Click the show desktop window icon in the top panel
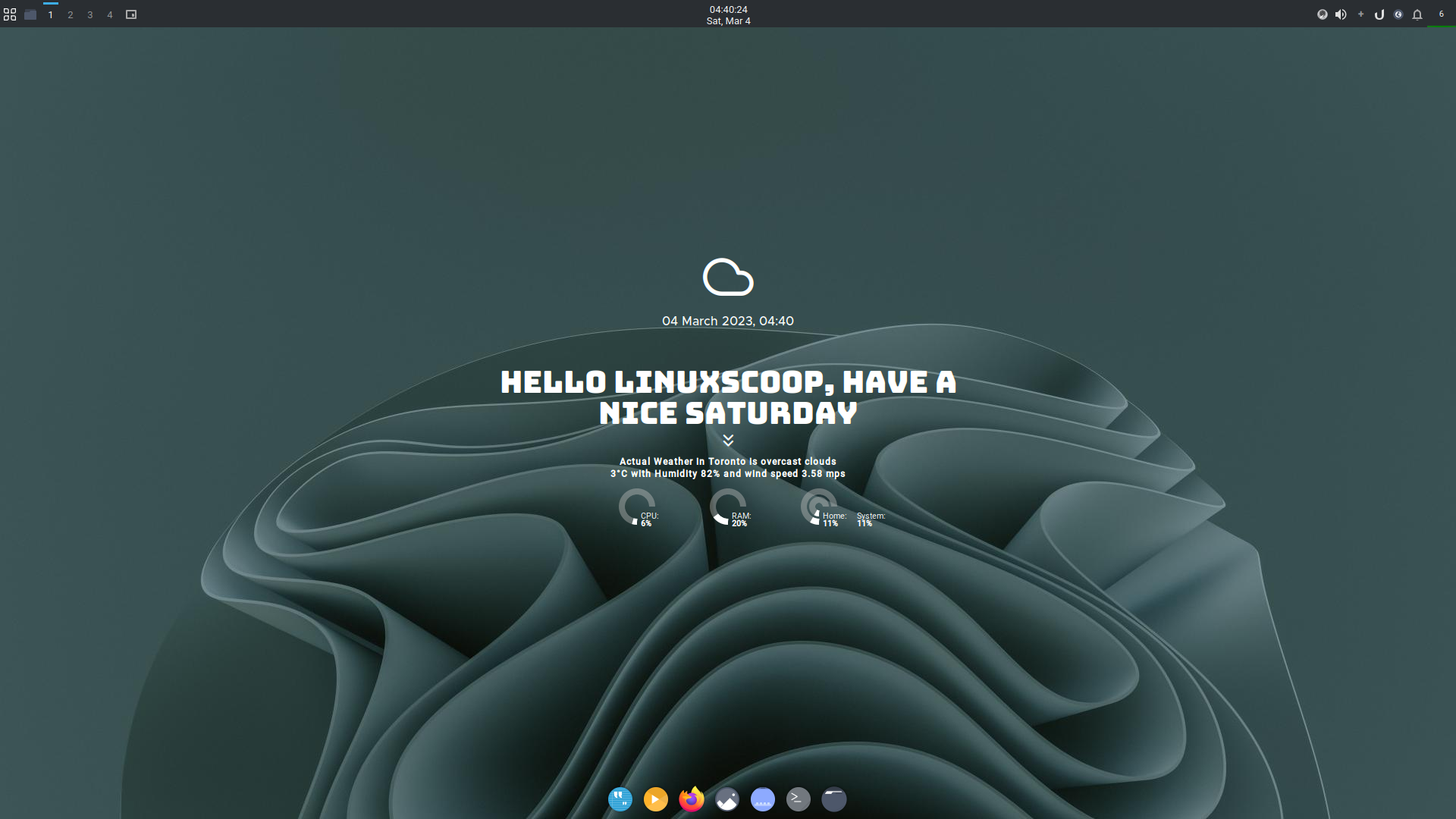This screenshot has height=819, width=1456. coord(131,14)
